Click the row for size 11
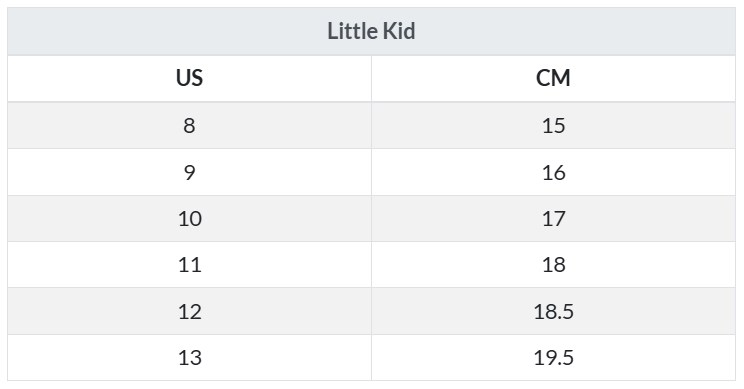 371,265
